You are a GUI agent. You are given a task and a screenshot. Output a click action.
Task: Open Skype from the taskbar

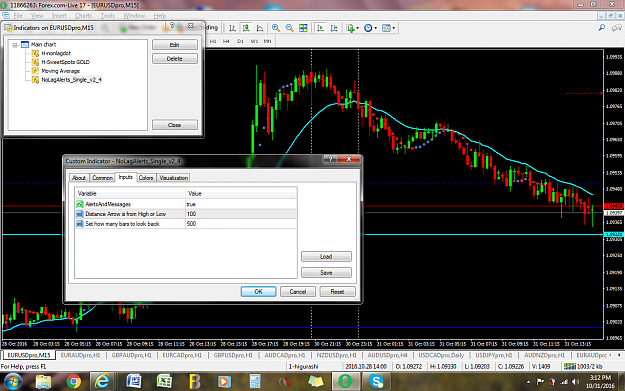(376, 381)
